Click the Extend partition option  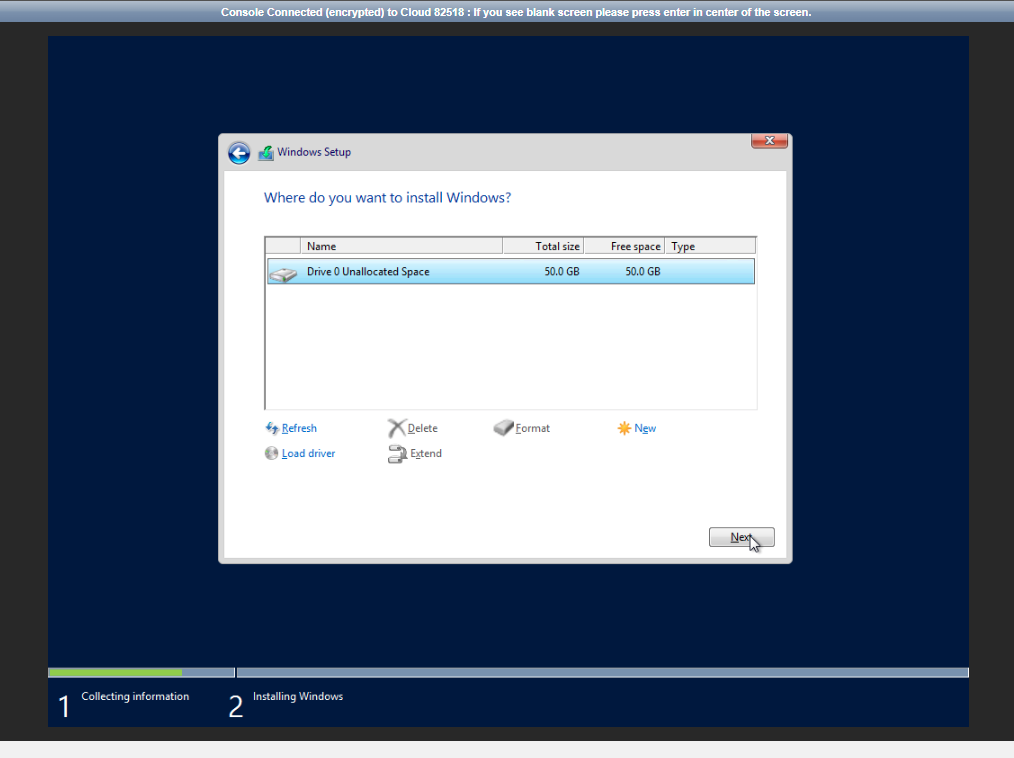pos(426,453)
